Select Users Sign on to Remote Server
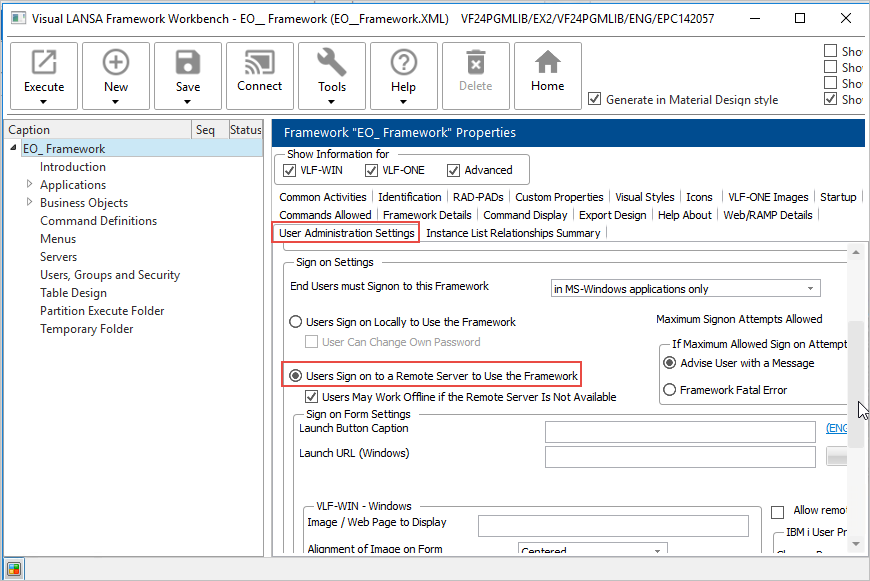The image size is (870, 581). tap(296, 376)
